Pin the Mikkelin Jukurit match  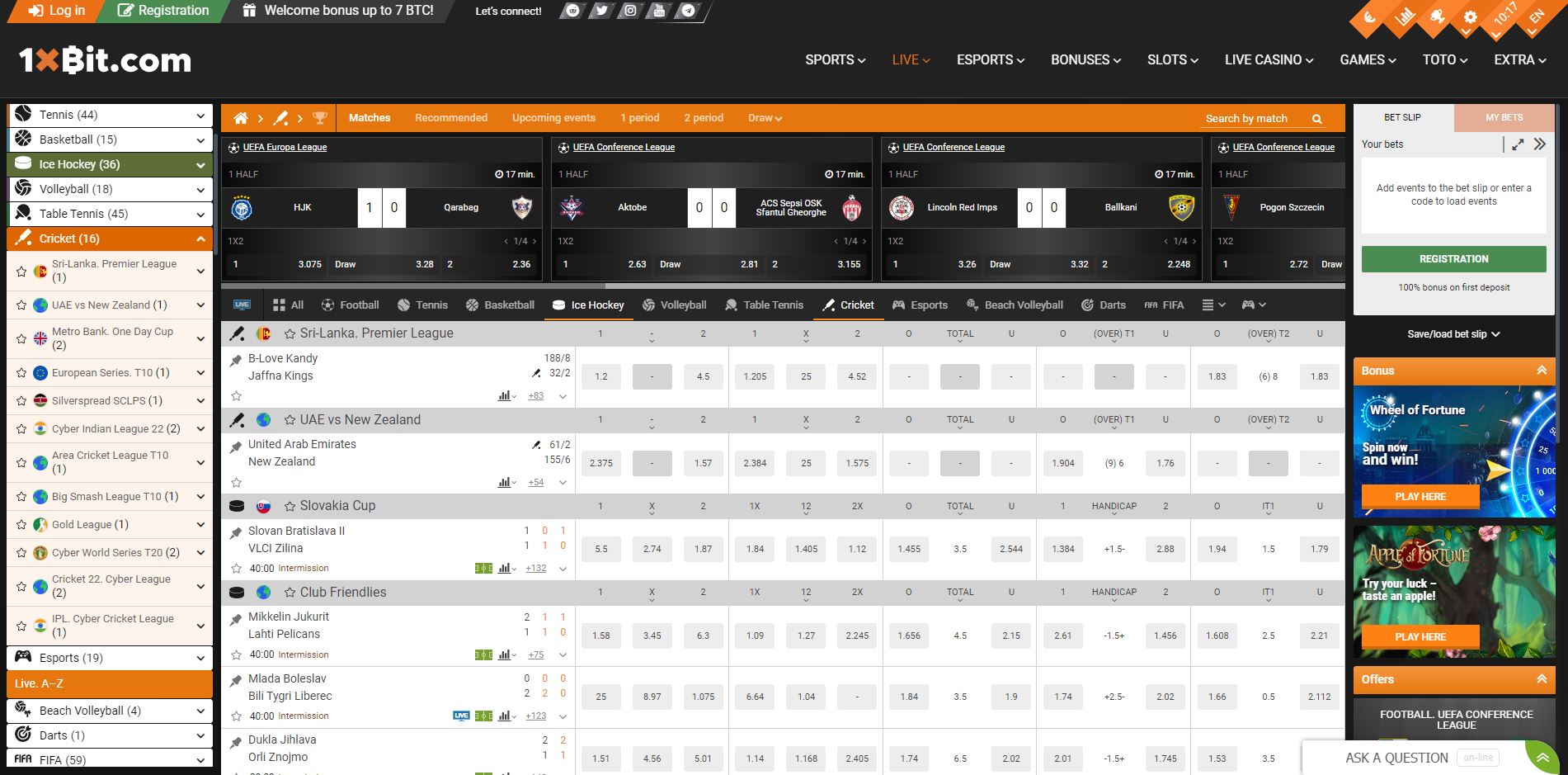click(236, 619)
